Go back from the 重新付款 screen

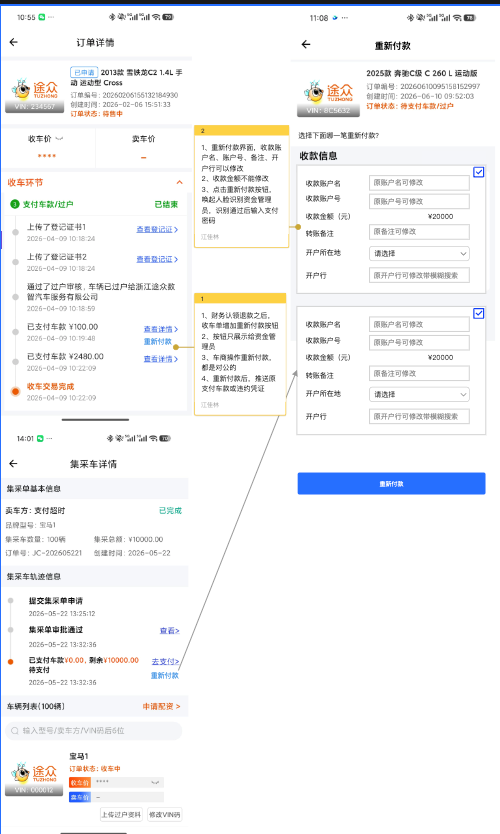pyautogui.click(x=306, y=44)
